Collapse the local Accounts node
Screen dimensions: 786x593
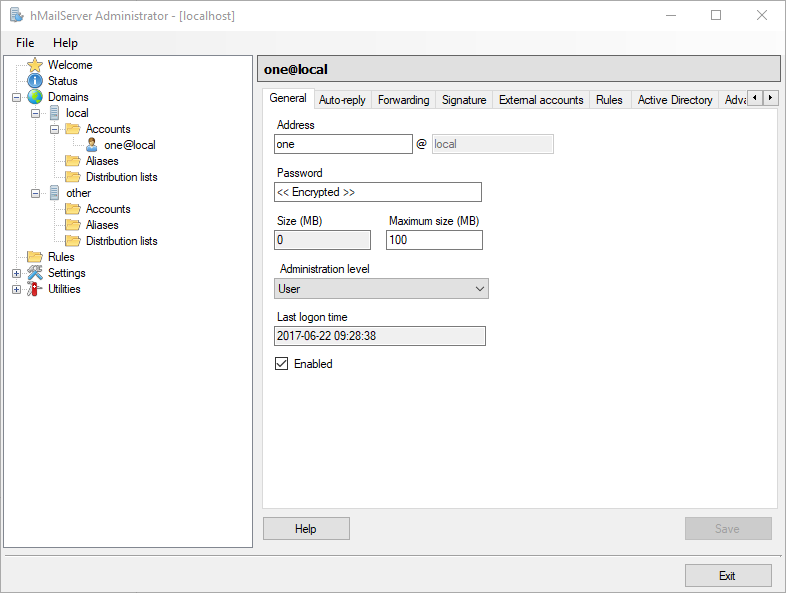pos(55,129)
